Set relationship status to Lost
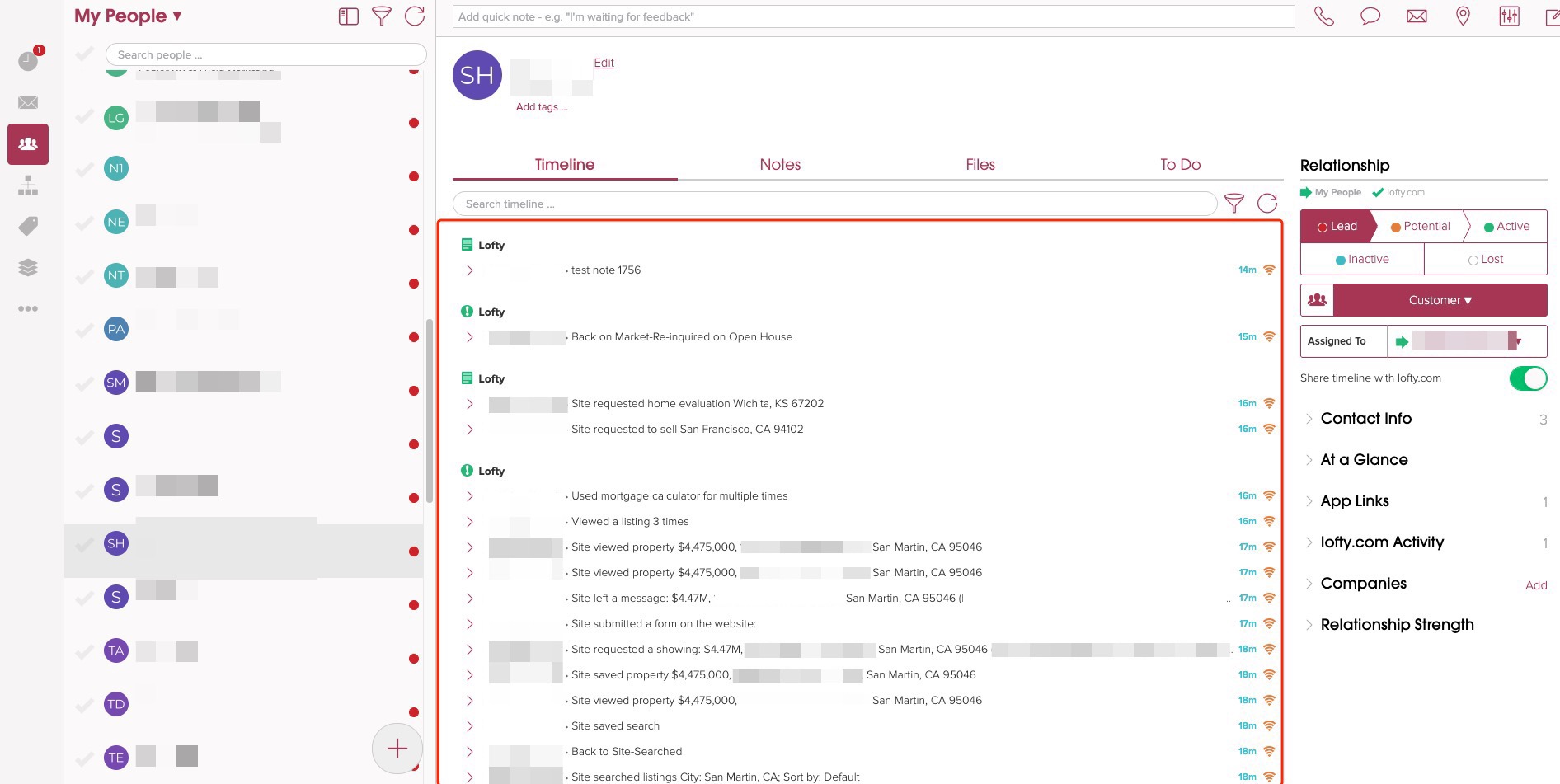This screenshot has width=1560, height=784. coord(1486,259)
